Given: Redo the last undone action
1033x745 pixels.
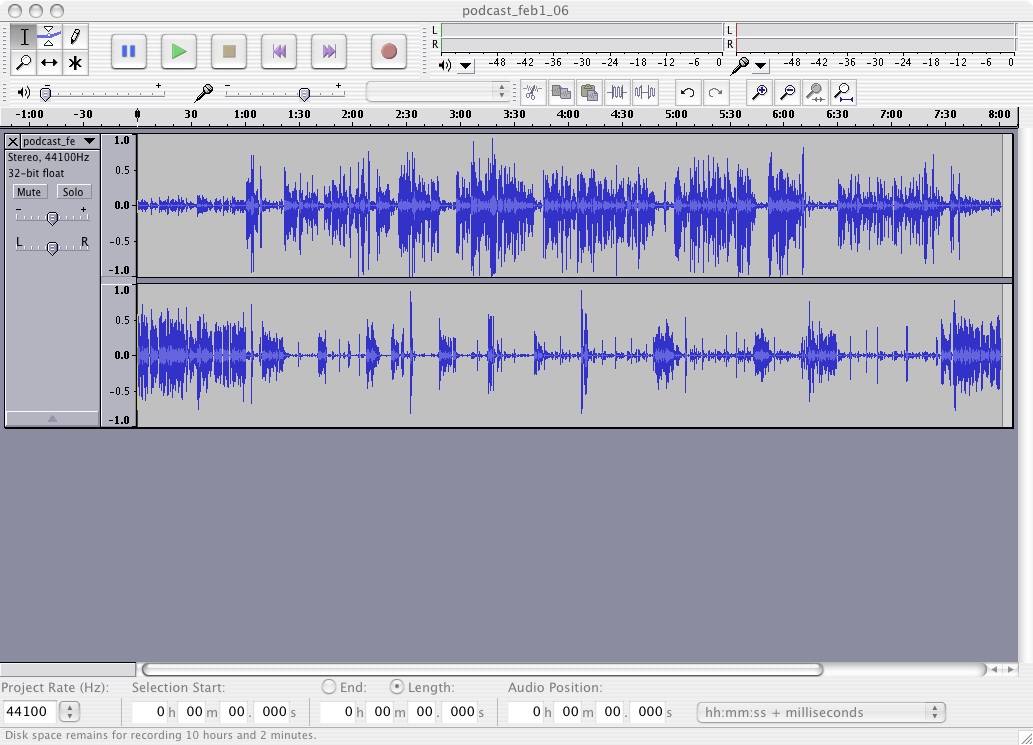Looking at the screenshot, I should 715,92.
